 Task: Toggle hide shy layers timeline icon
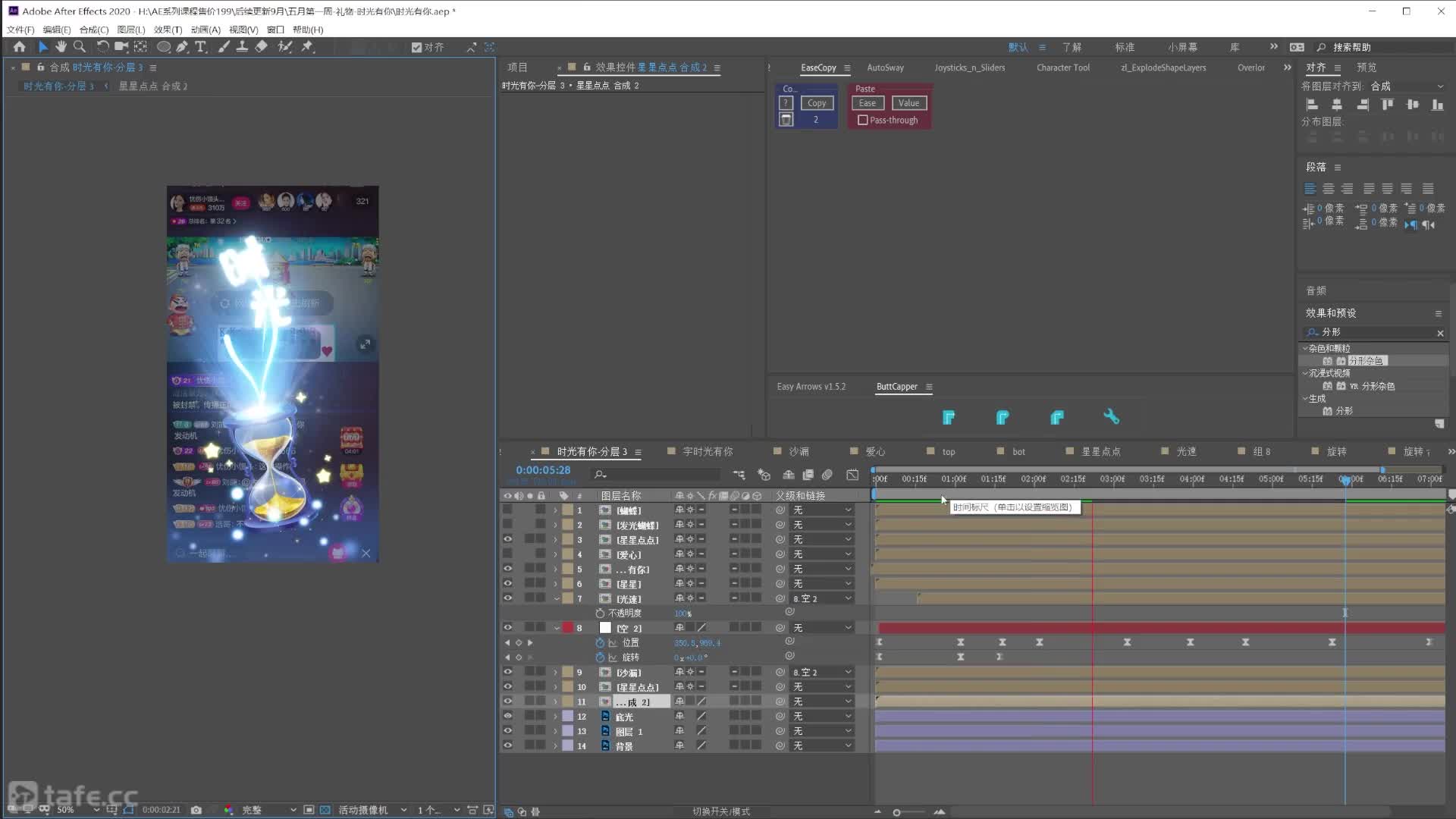[789, 475]
